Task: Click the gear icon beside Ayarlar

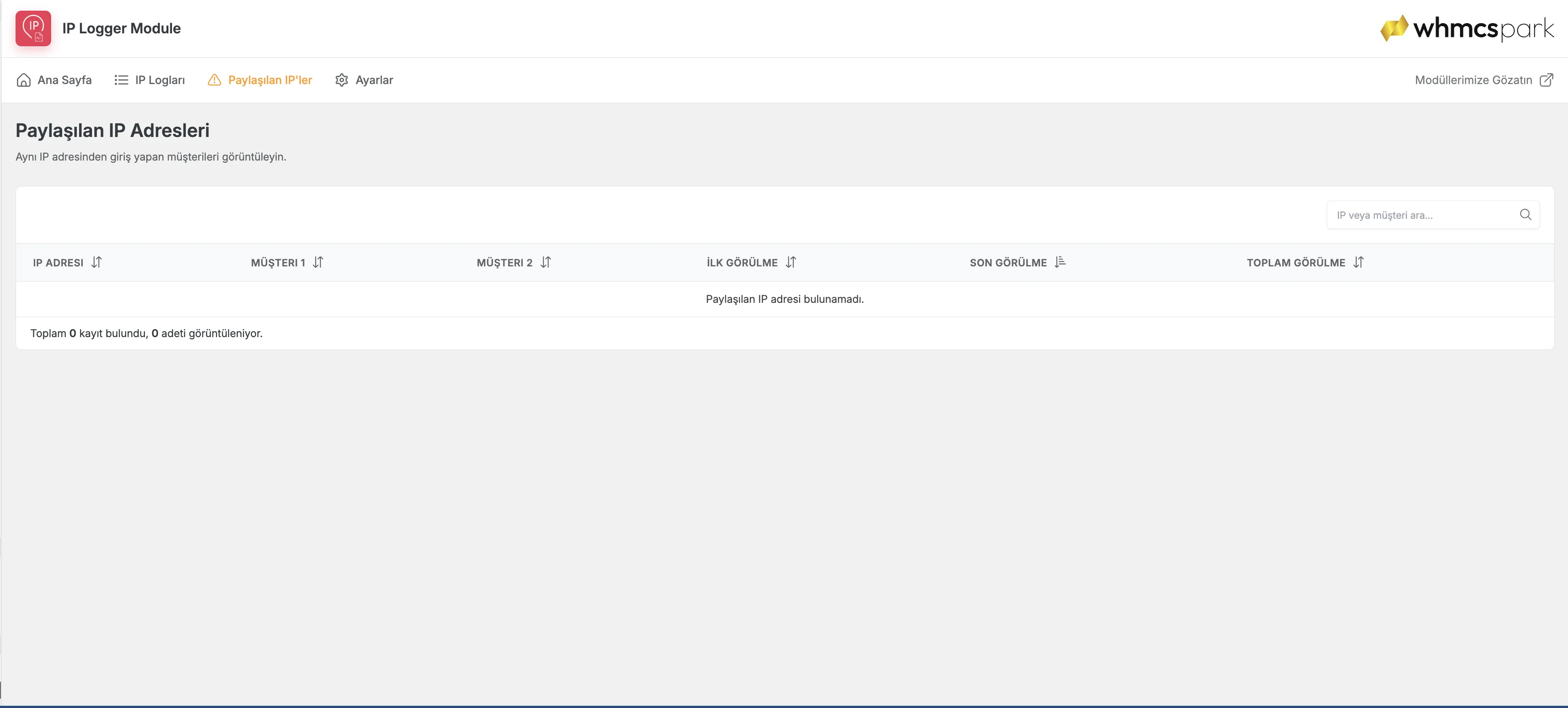Action: coord(341,80)
